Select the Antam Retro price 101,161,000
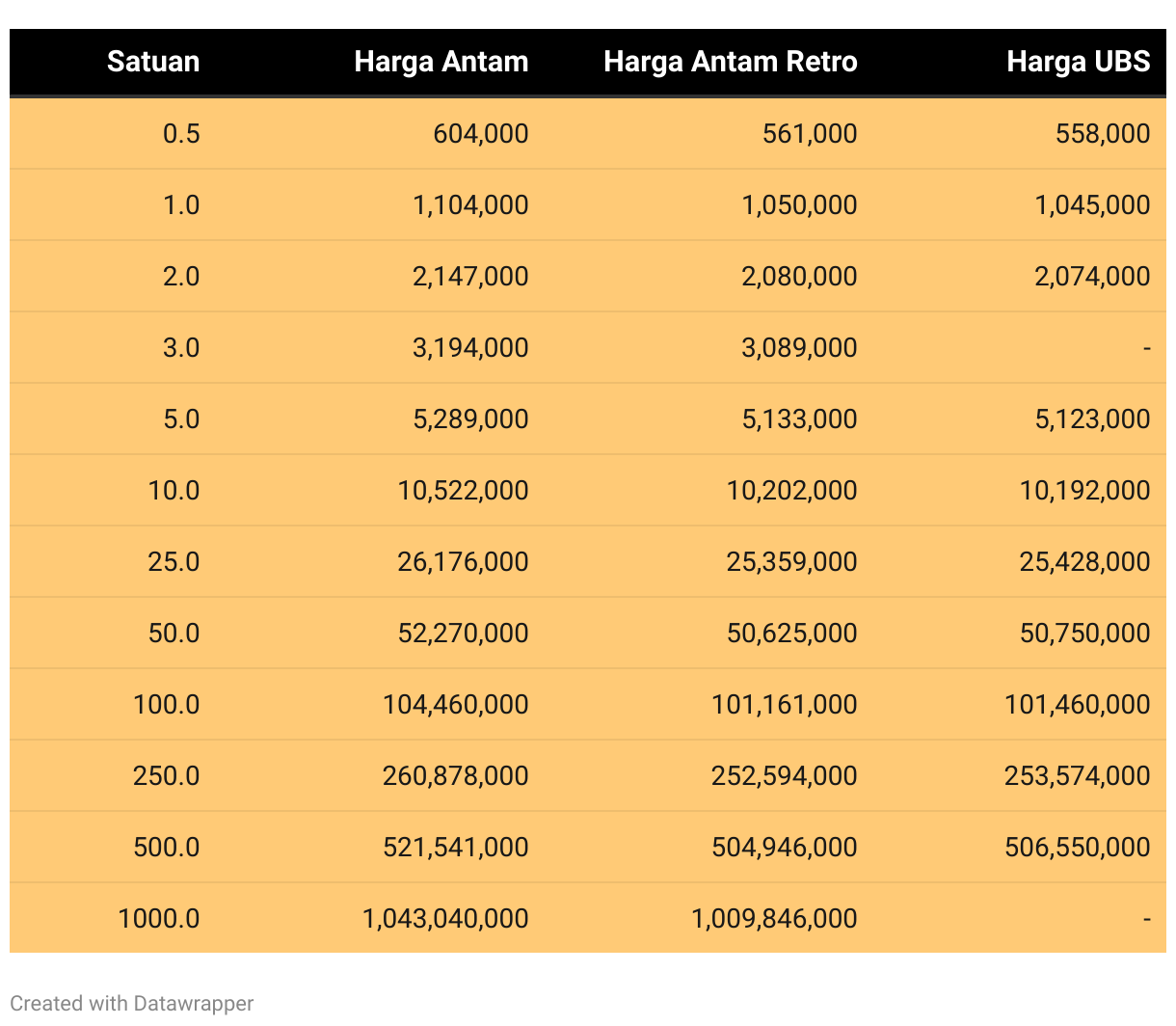Viewport: 1176px width, 1026px height. [784, 704]
